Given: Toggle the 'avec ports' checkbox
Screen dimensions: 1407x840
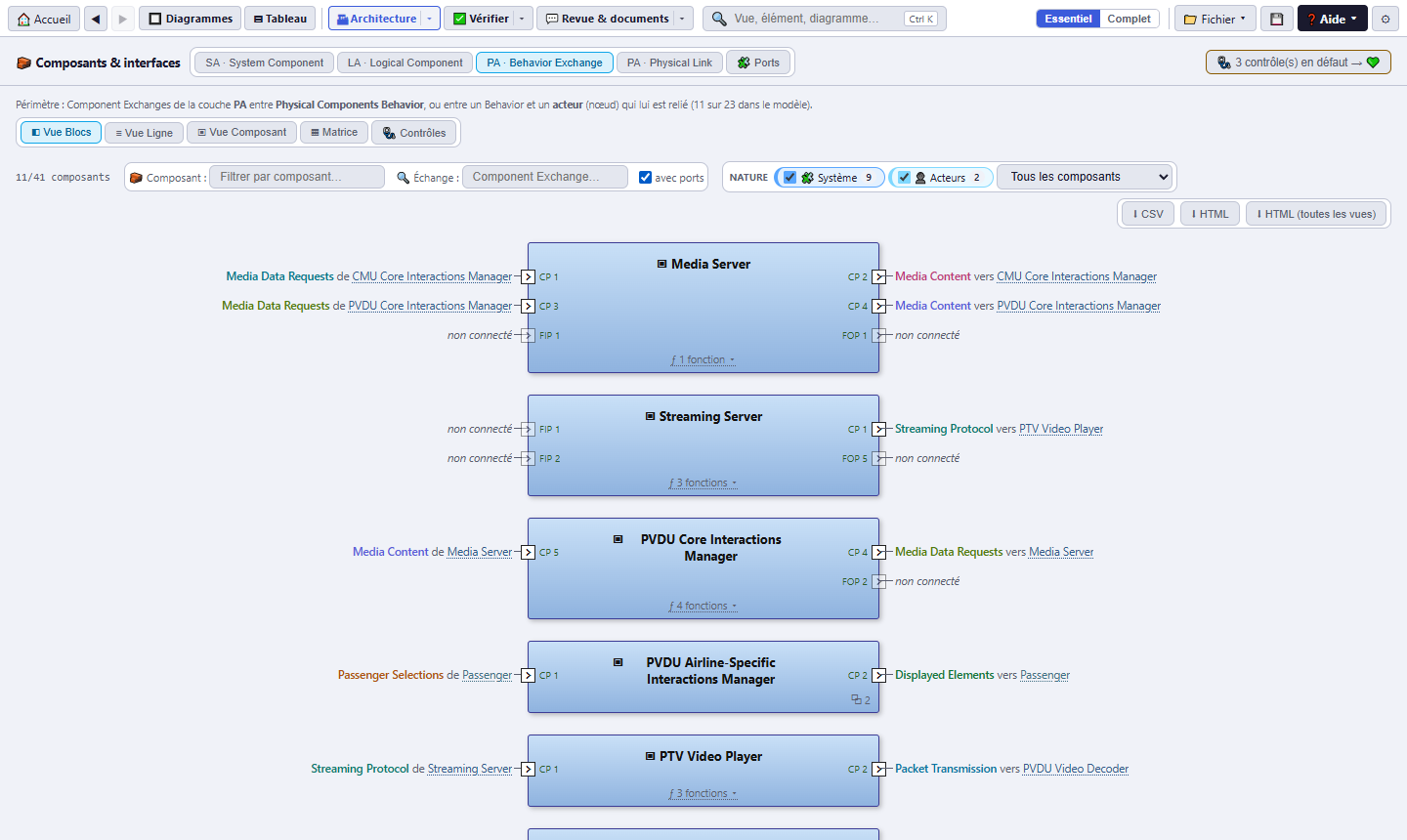Looking at the screenshot, I should click(x=645, y=177).
